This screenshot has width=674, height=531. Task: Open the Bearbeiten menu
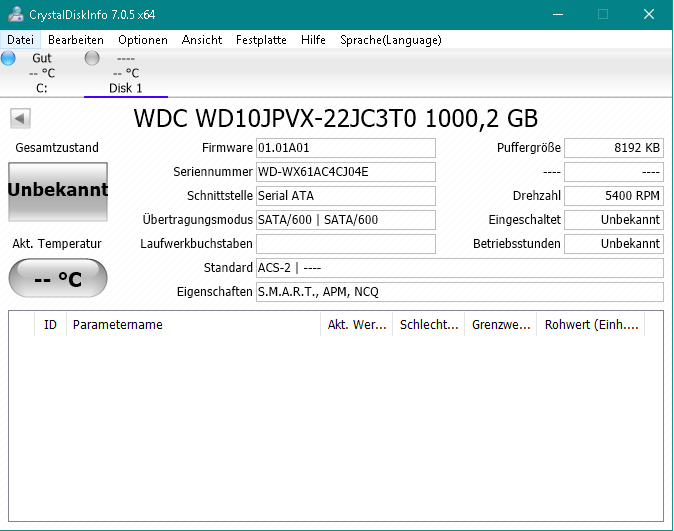(76, 40)
